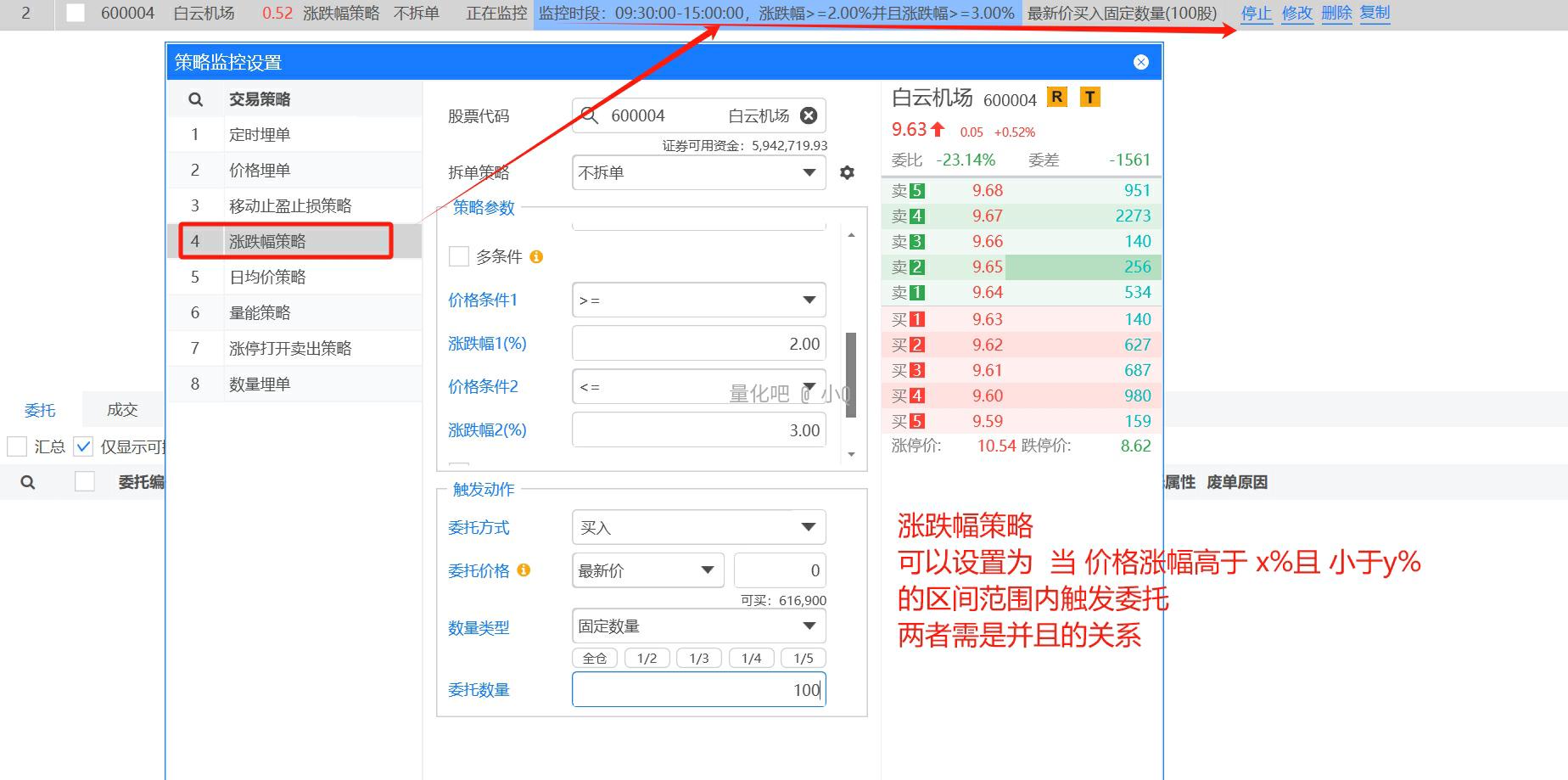Screen dimensions: 1568x780
Task: Expand the 拆单策略 dropdown
Action: (698, 172)
